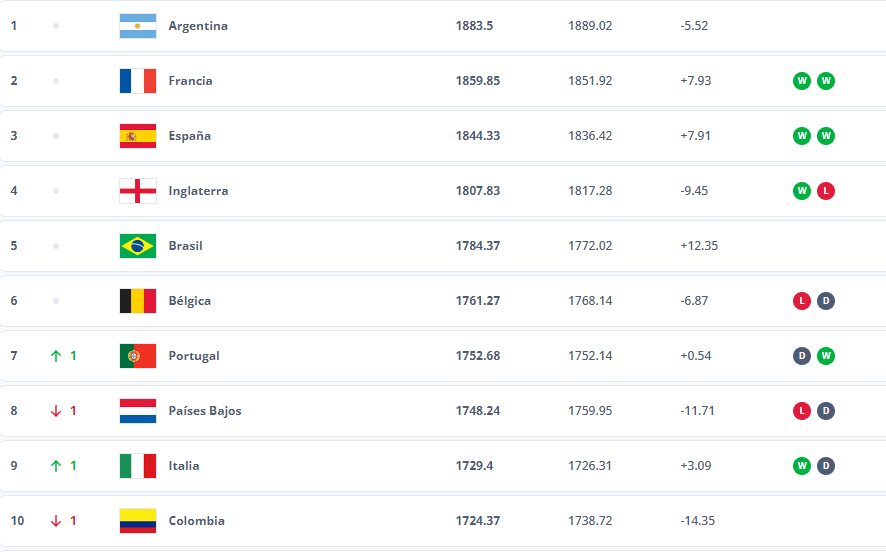Click the Italy flag icon
Screen dimensions: 886x552
point(138,466)
